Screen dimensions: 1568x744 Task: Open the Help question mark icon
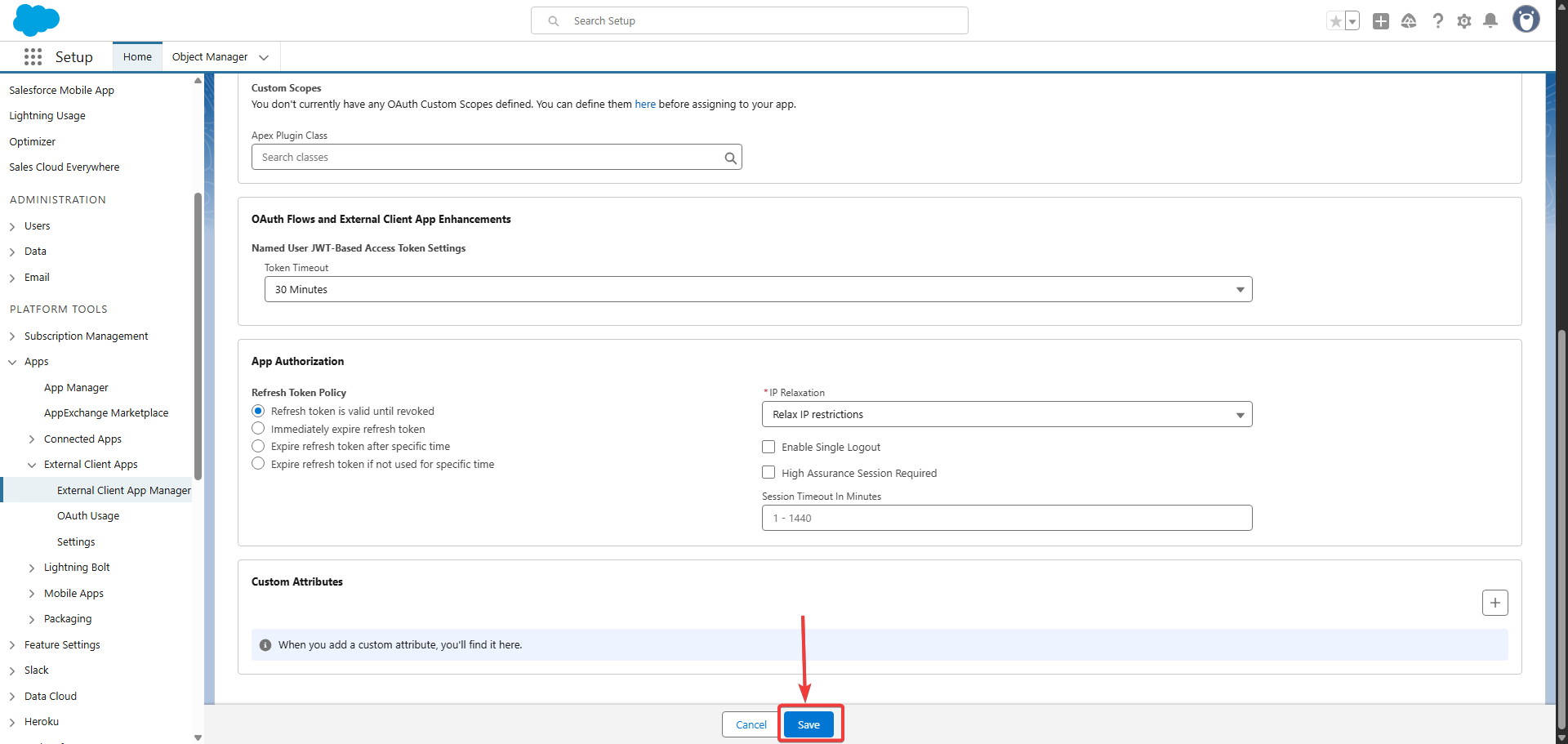[x=1437, y=21]
